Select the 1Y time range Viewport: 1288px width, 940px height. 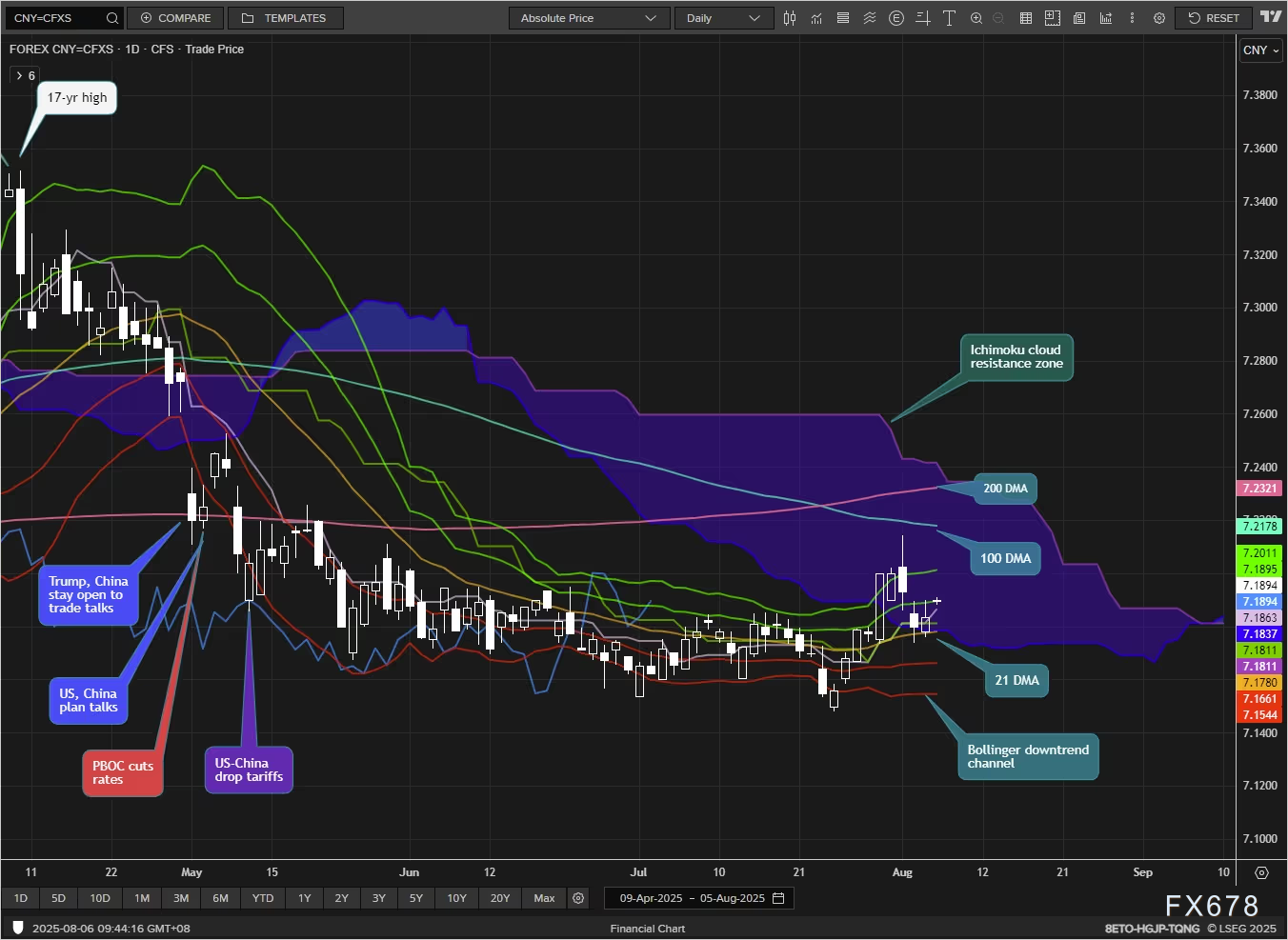[305, 898]
